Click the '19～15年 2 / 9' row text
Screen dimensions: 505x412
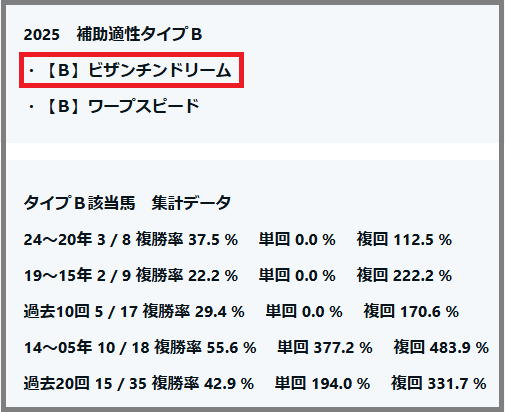[77, 275]
